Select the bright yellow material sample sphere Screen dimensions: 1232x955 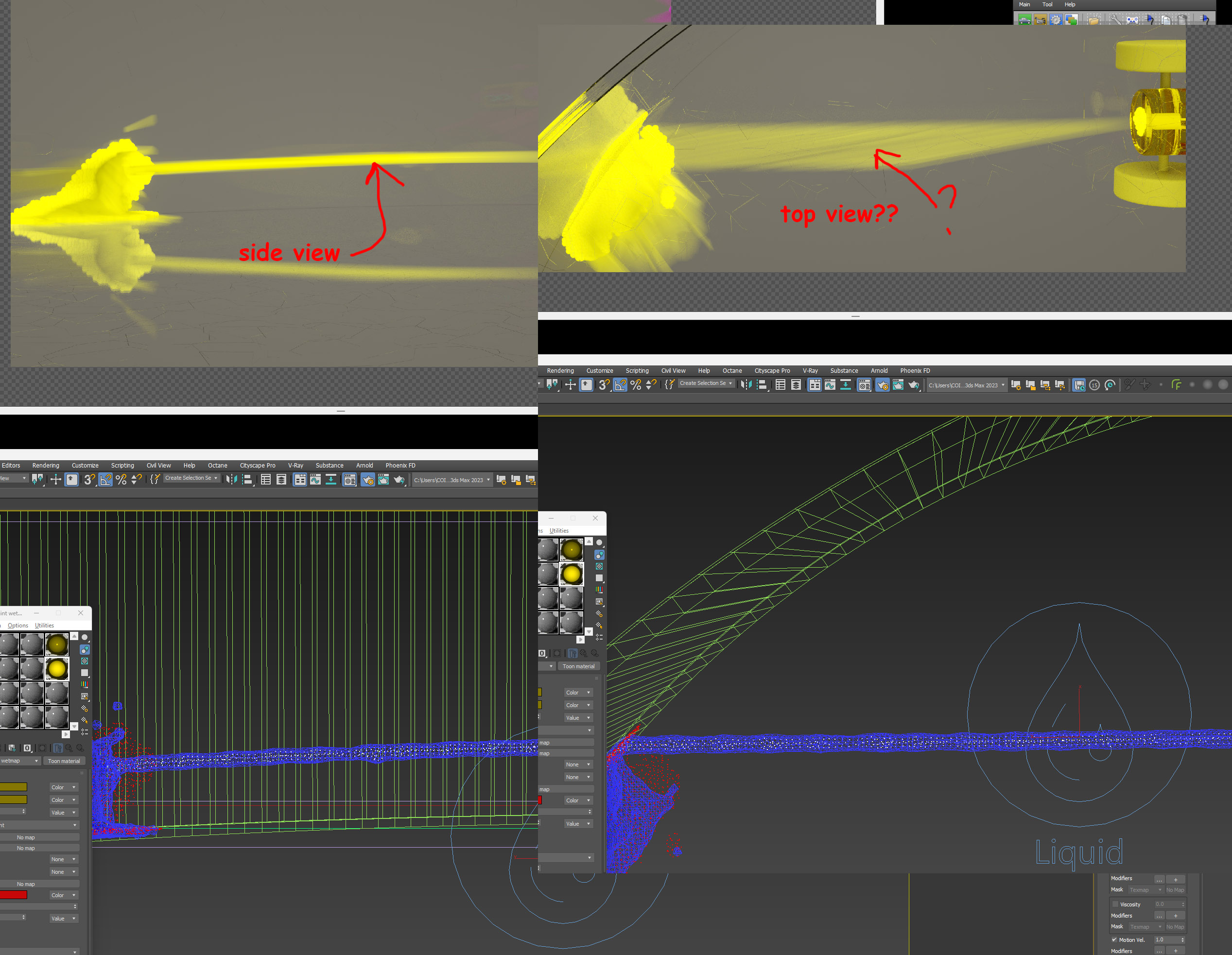(57, 670)
